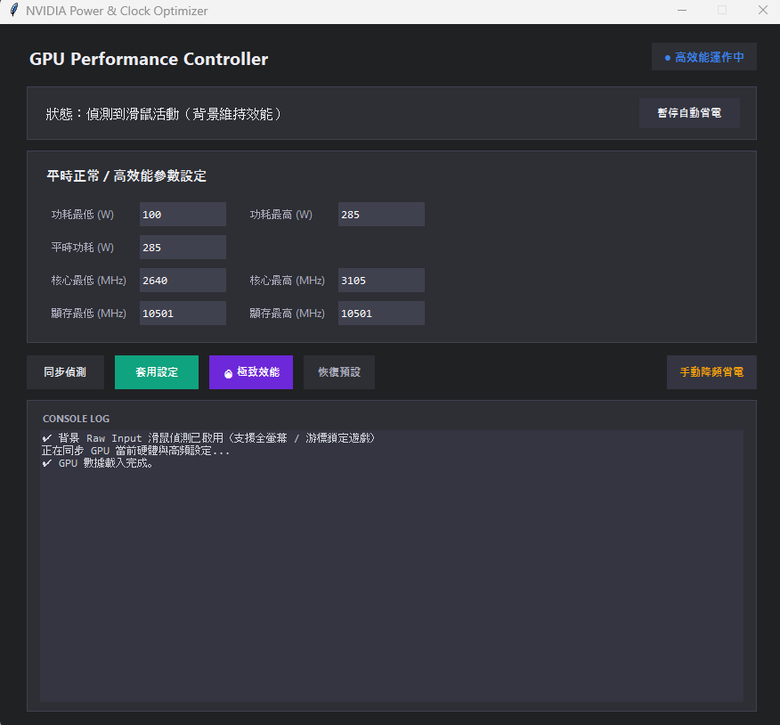Click the 暫停自動省電 button
780x725 pixels.
(689, 113)
